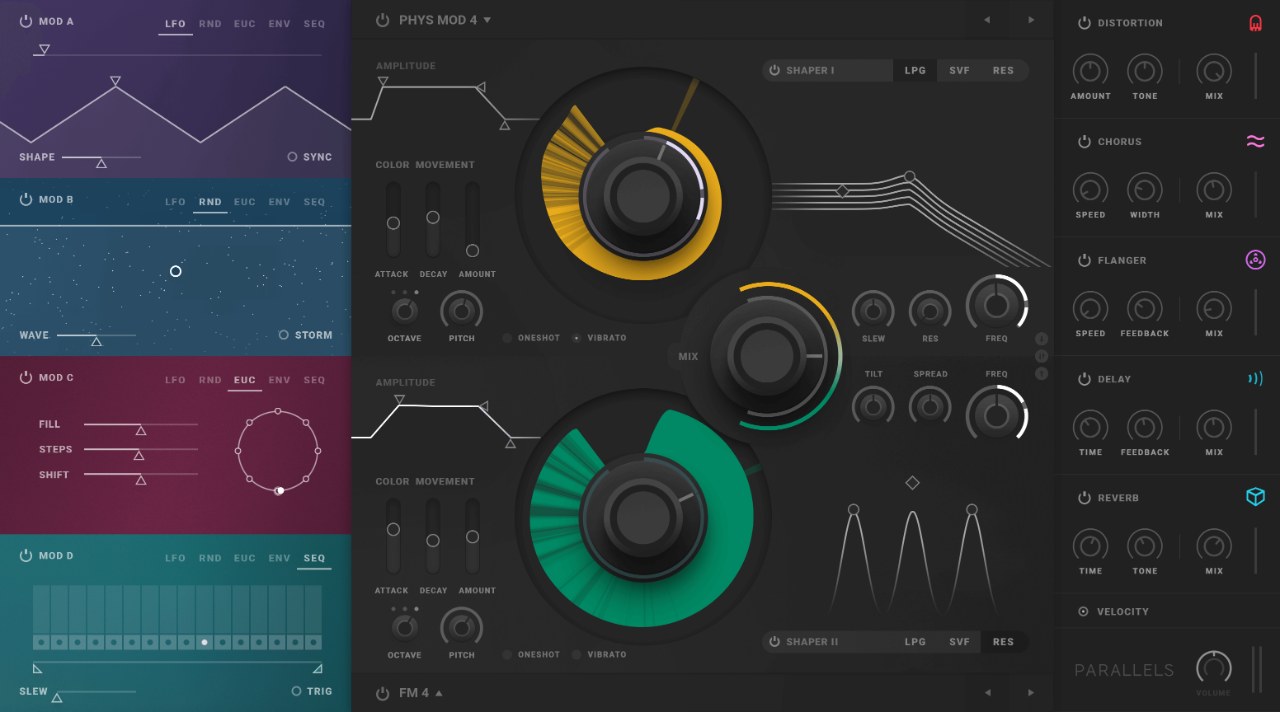The width and height of the screenshot is (1280, 712).
Task: Enable SYNC for Mod A
Action: [295, 157]
